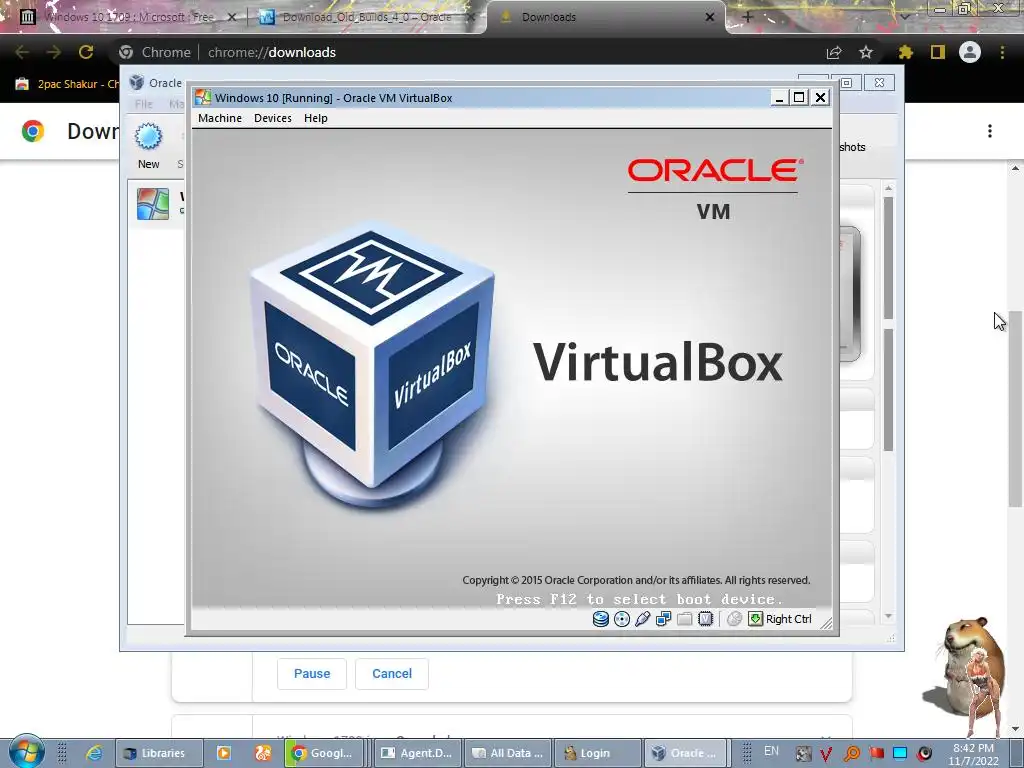Open the optical disc icon in VM status bar
Viewport: 1024px width, 768px height.
pos(622,618)
